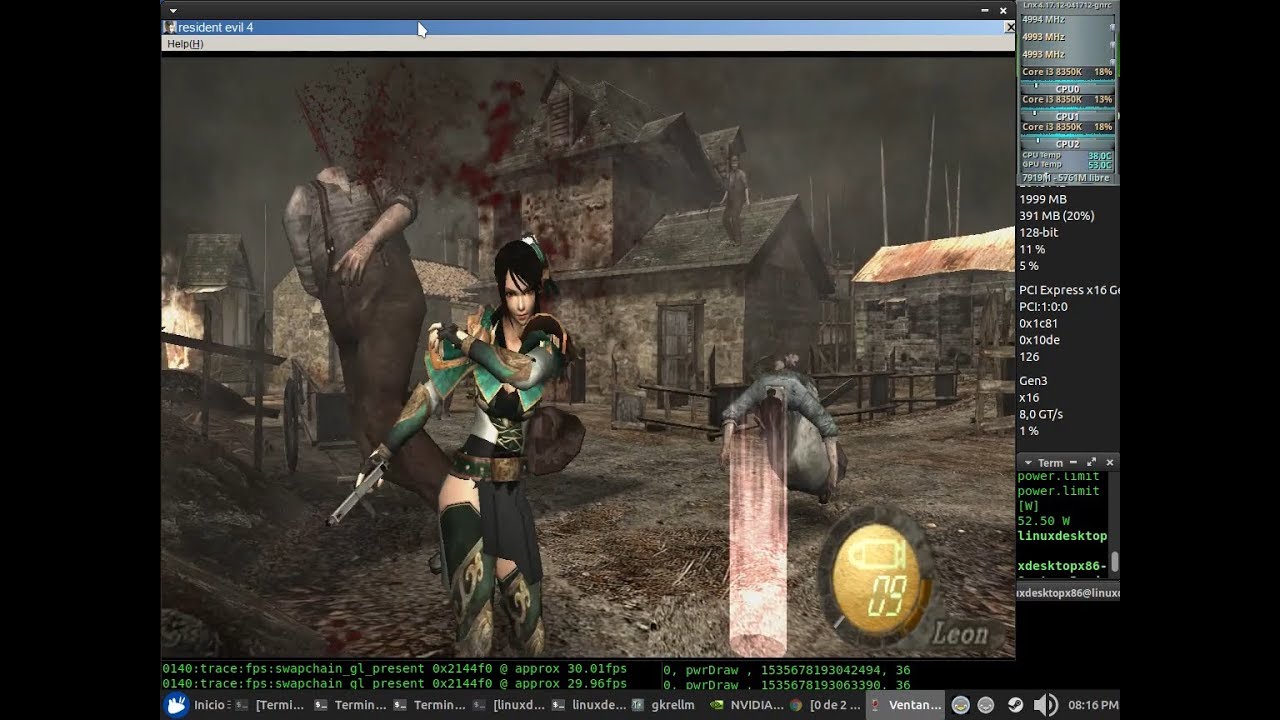Click the ammo counter showing 09 in the game

[887, 596]
